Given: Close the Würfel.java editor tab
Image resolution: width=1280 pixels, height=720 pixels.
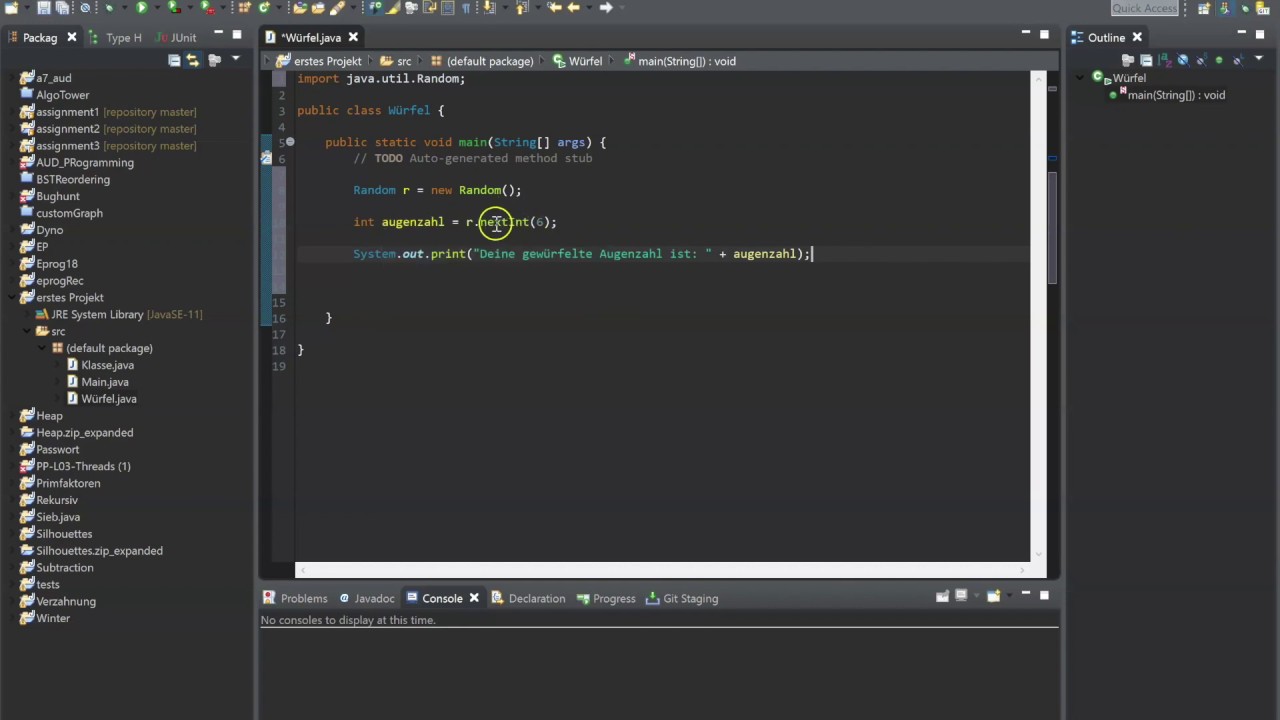Looking at the screenshot, I should click(x=353, y=37).
